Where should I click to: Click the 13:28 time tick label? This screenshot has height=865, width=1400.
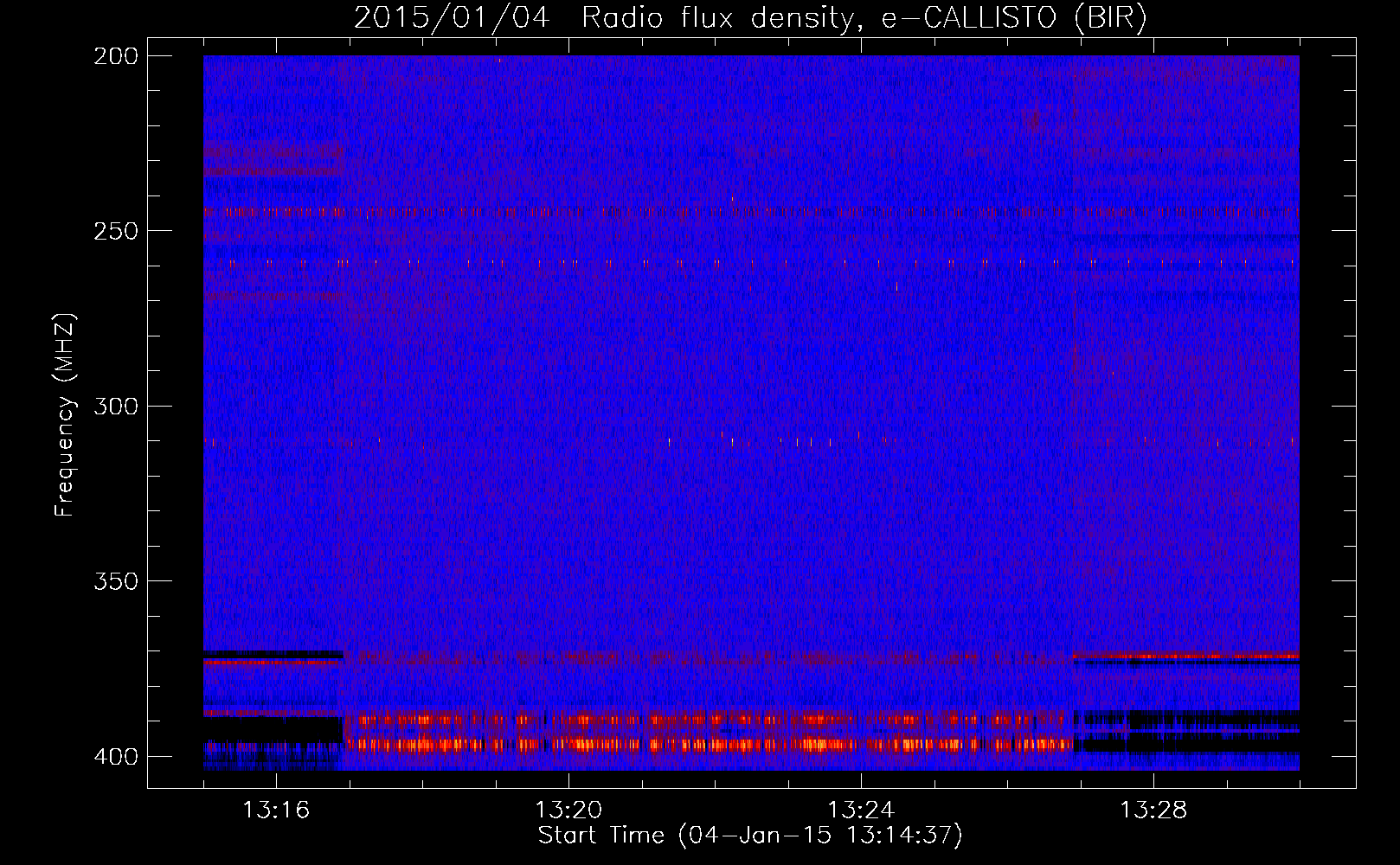(x=1153, y=810)
